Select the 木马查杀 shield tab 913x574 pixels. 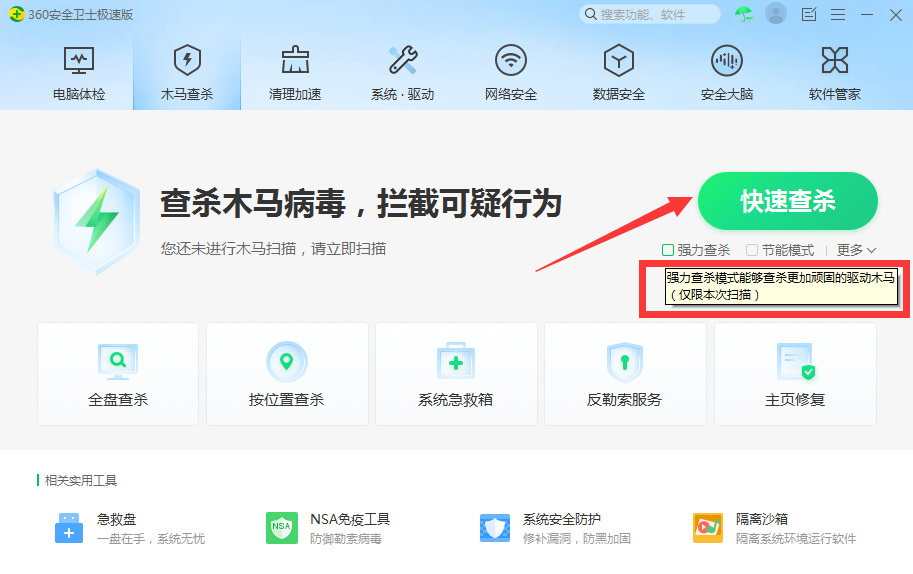point(187,72)
